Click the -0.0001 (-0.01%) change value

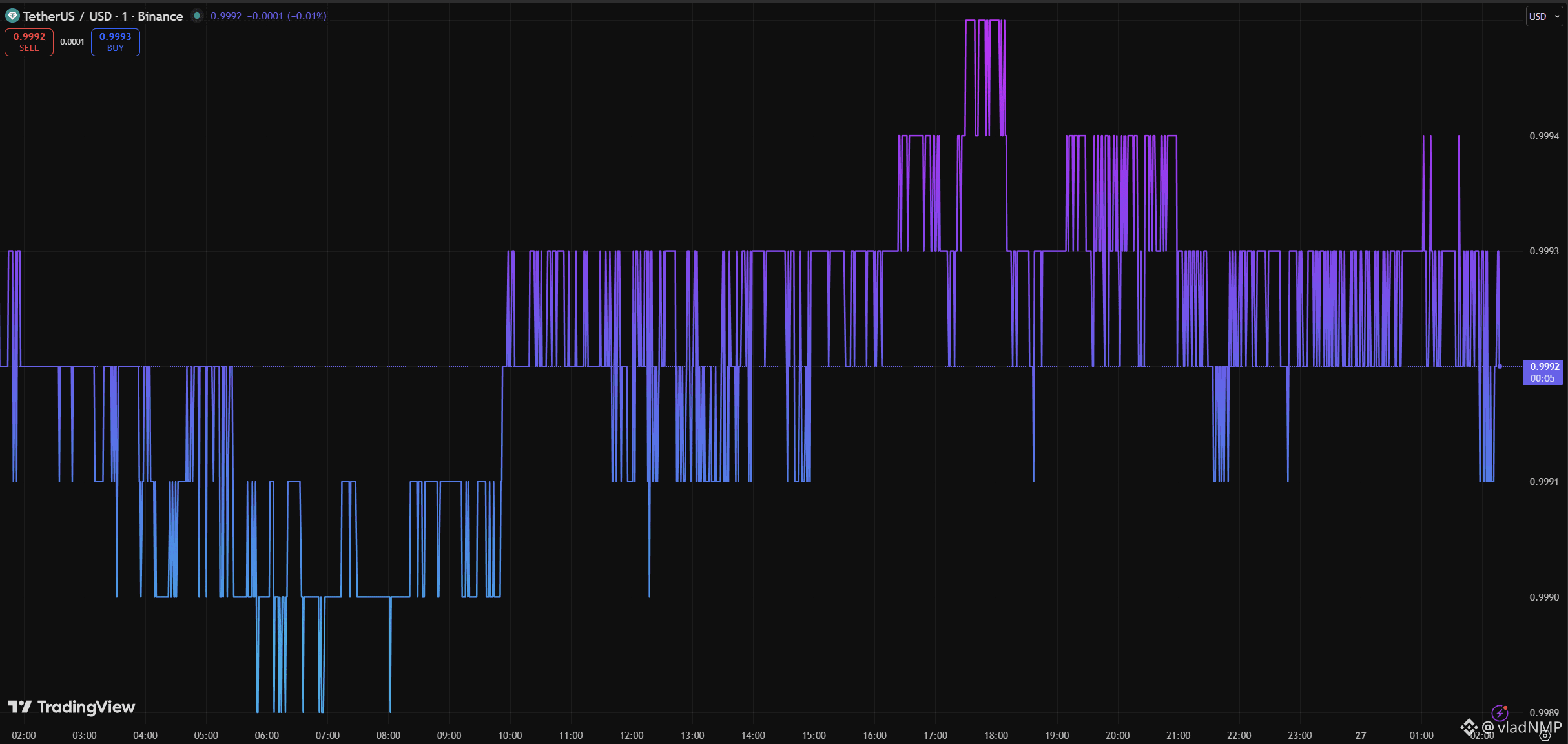tap(287, 16)
